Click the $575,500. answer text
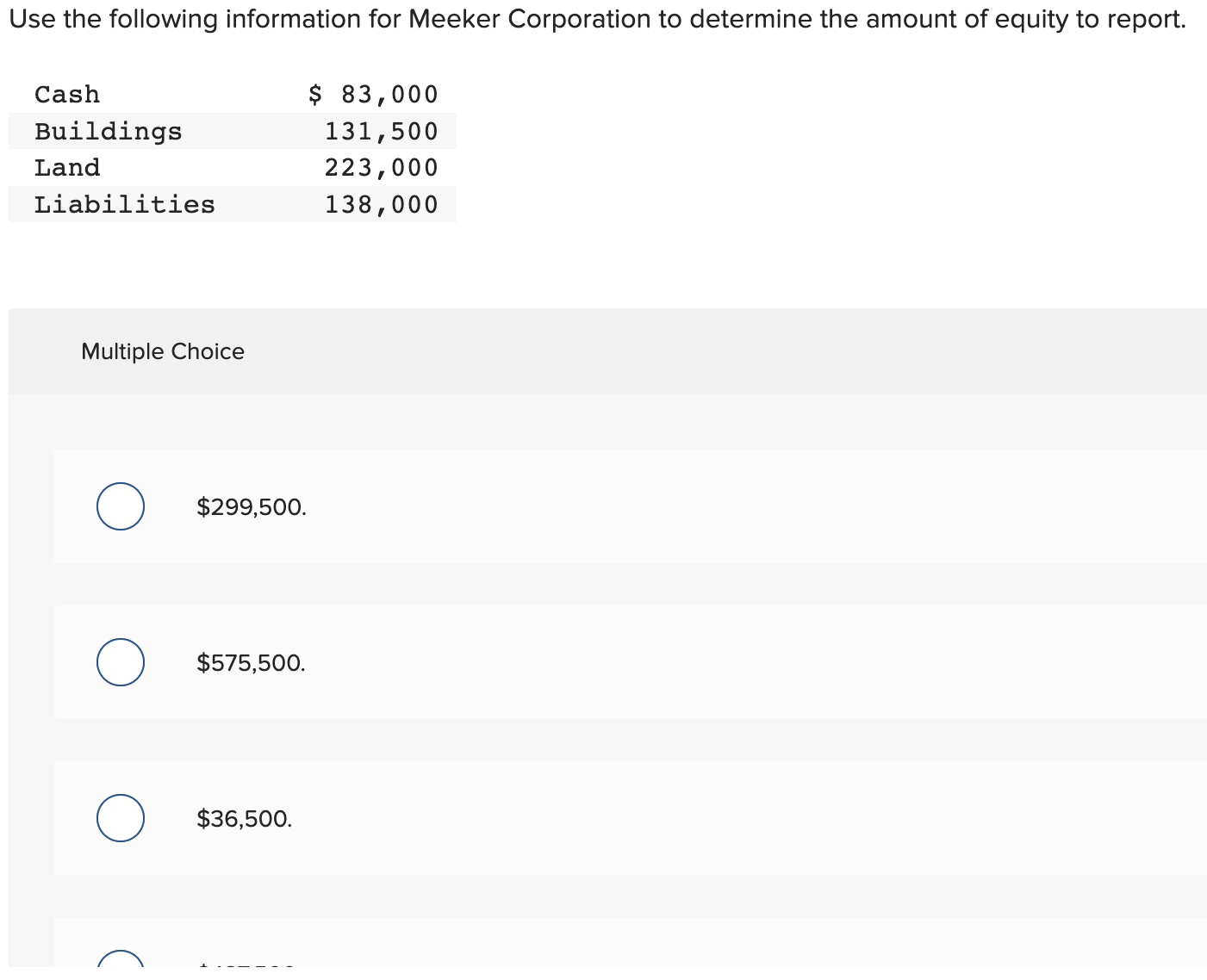Screen dimensions: 1207x980 (x=252, y=663)
